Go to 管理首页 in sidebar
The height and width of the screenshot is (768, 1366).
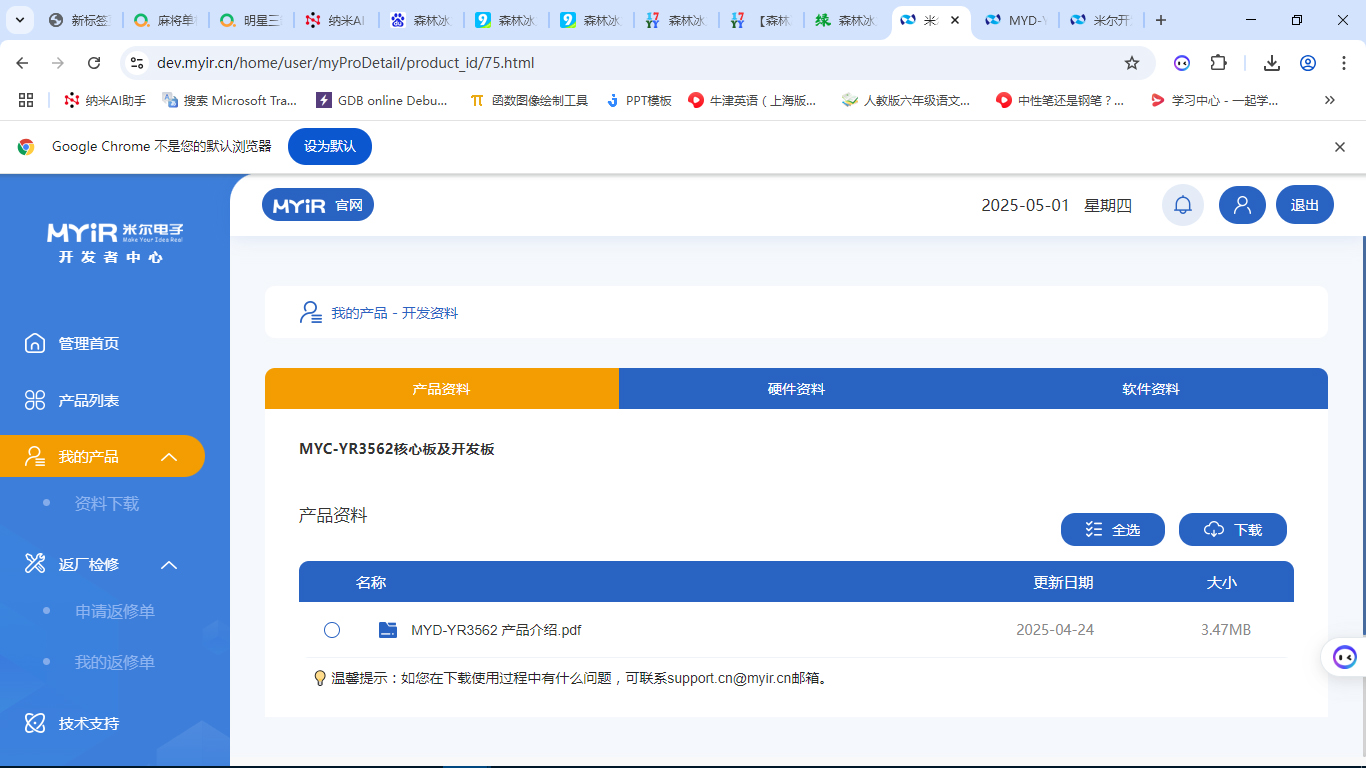pyautogui.click(x=88, y=343)
